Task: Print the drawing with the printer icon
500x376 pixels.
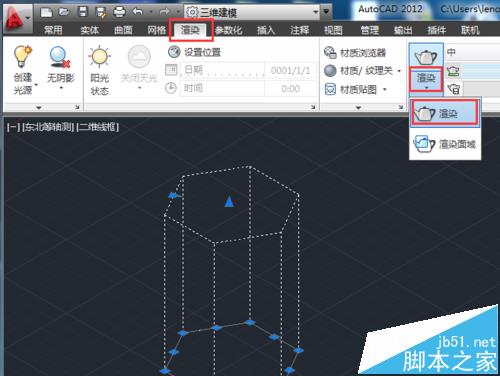Action: coord(119,12)
